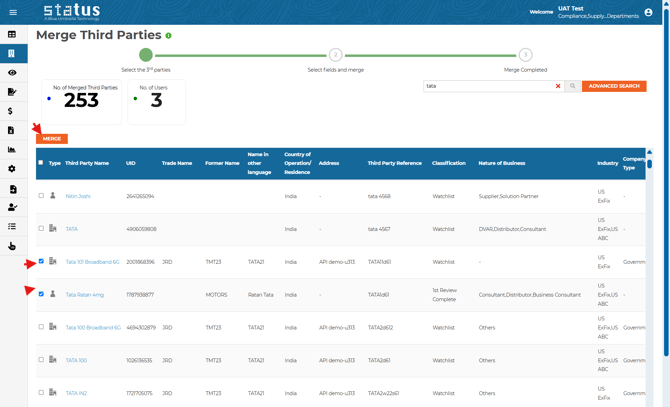Open the task list sidebar icon
The height and width of the screenshot is (407, 670).
click(12, 226)
